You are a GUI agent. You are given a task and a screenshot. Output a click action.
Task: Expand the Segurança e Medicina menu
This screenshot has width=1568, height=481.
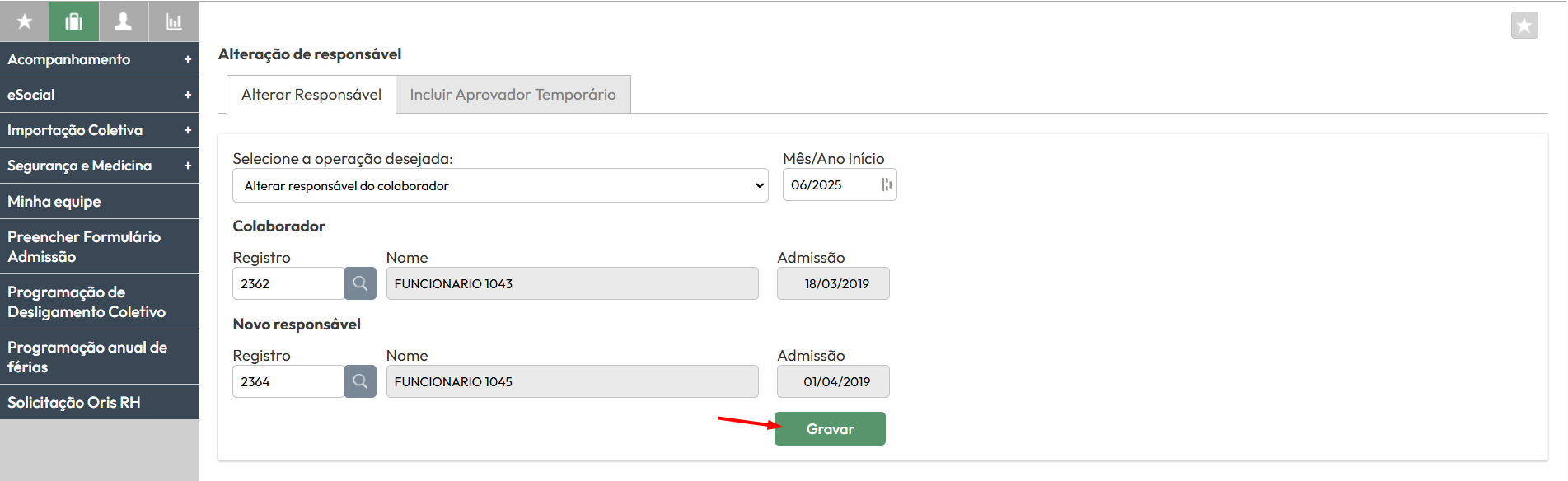(x=188, y=166)
